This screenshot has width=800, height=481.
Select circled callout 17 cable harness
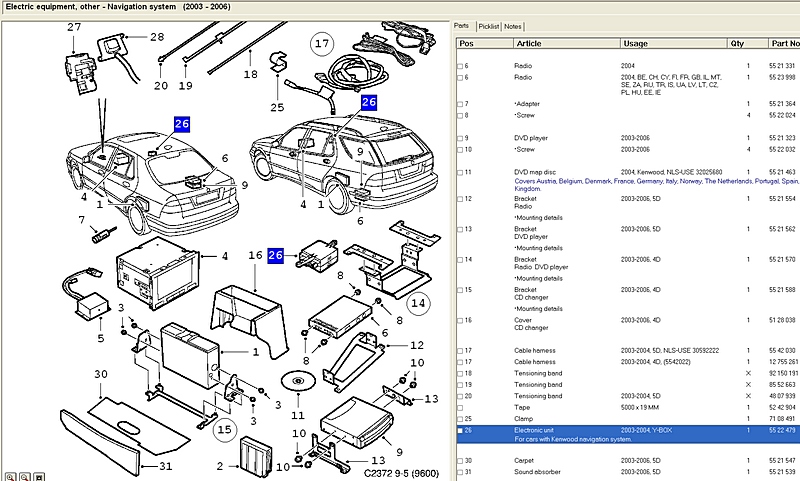(x=321, y=43)
